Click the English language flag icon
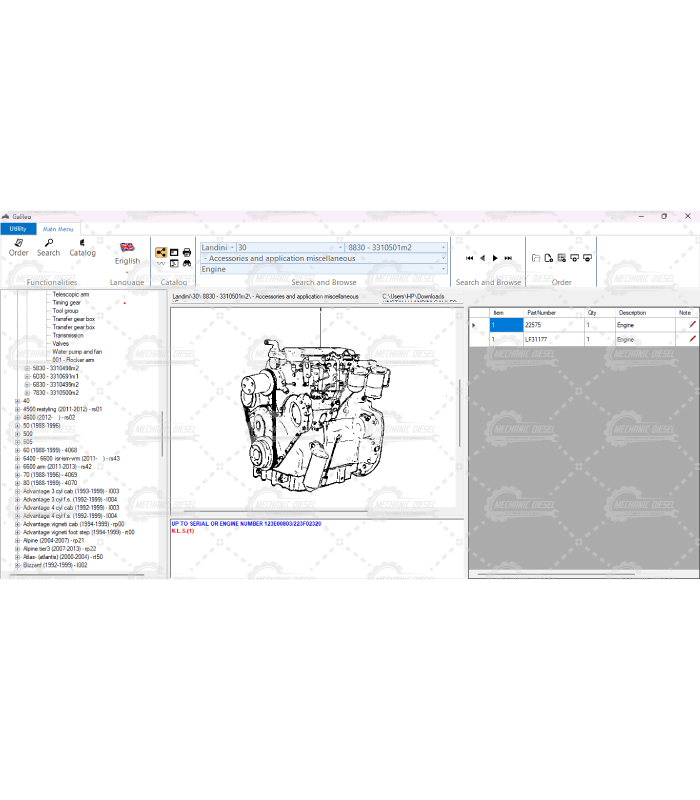 (127, 247)
